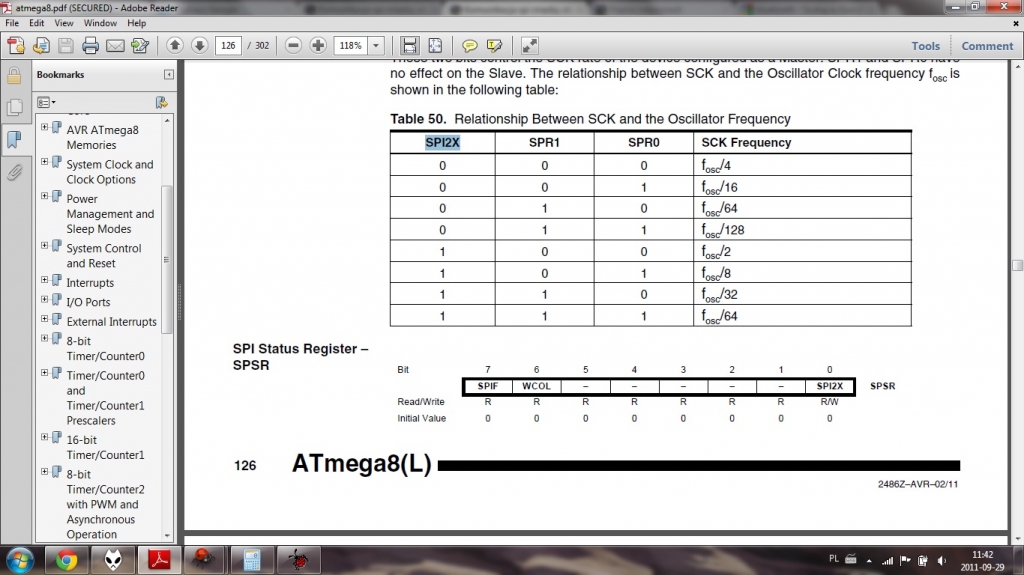This screenshot has width=1024, height=575.
Task: Toggle Bookmarks sidebar panel icon
Action: [x=14, y=139]
